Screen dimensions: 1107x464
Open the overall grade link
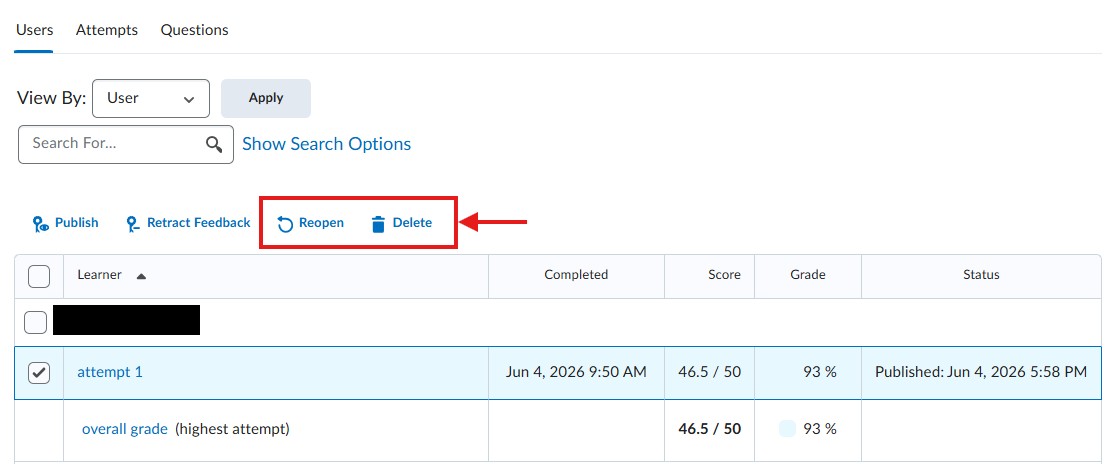pos(125,429)
